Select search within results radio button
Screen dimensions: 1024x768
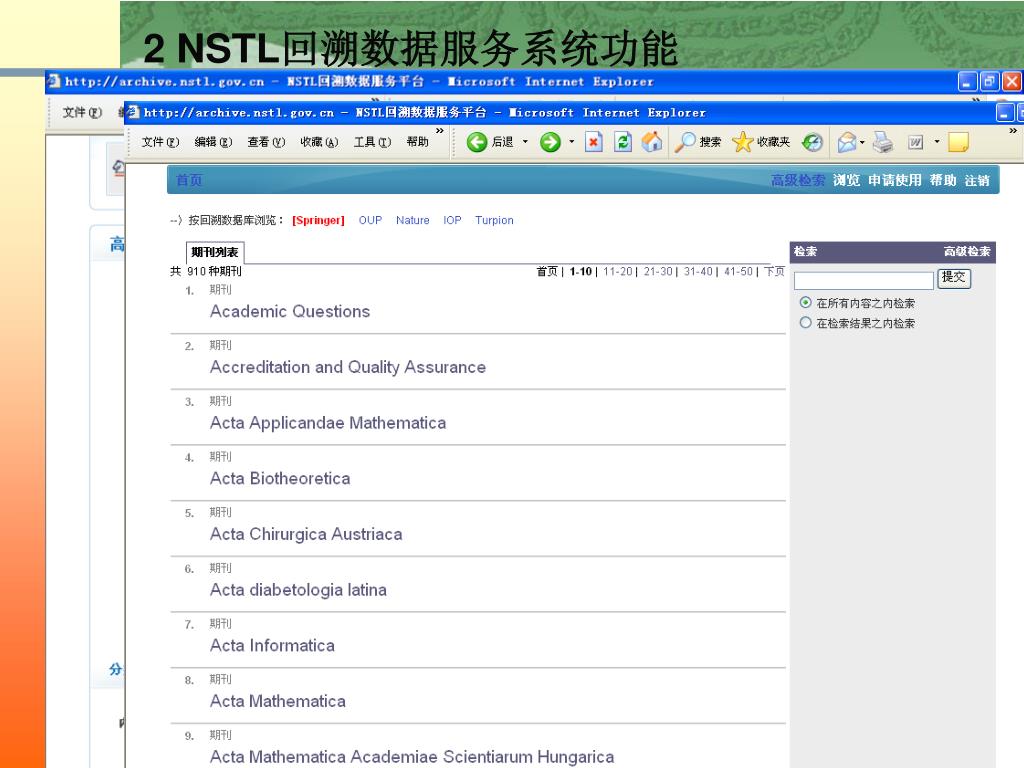(x=806, y=323)
